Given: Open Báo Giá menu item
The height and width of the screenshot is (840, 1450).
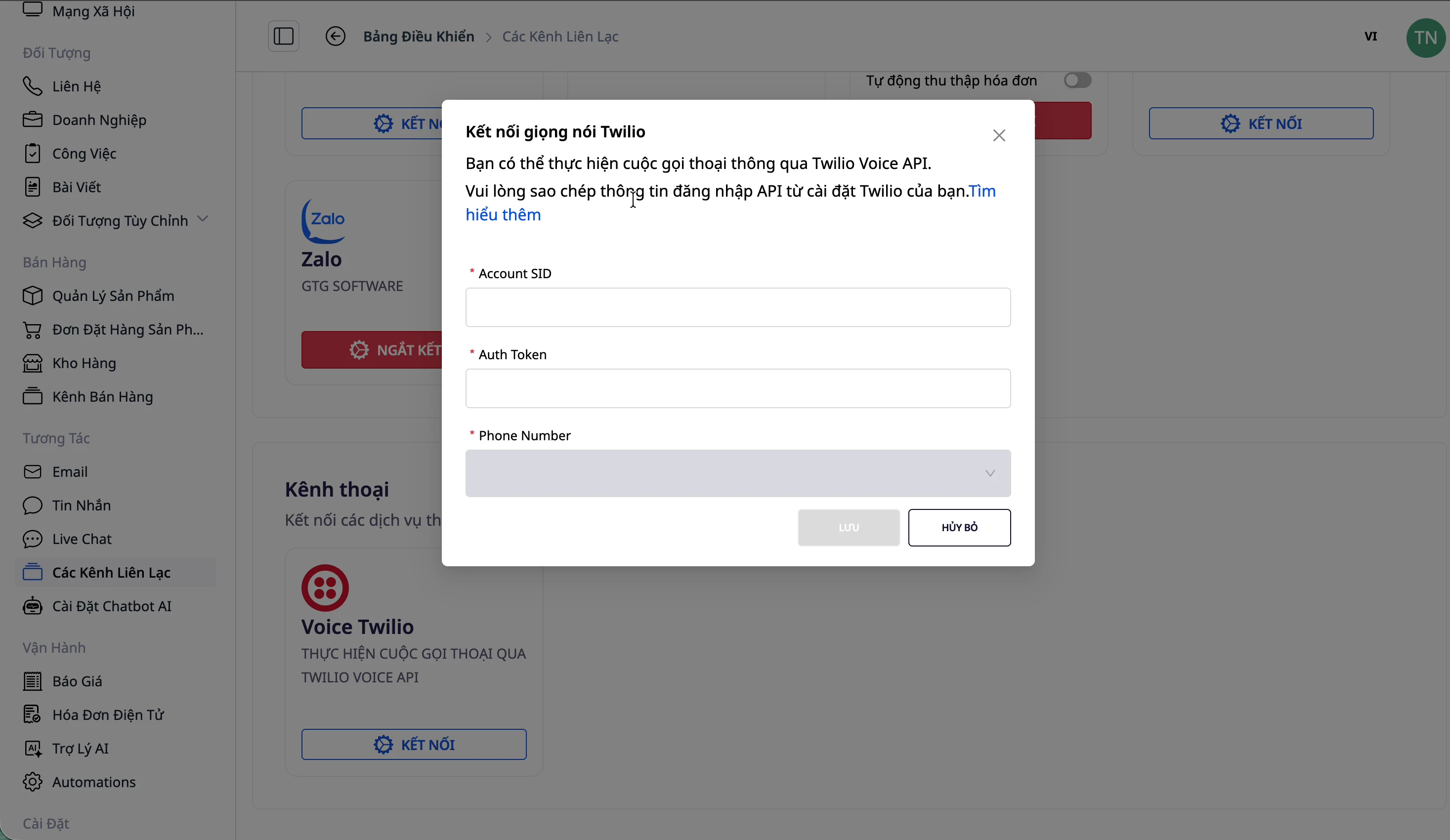Looking at the screenshot, I should pyautogui.click(x=77, y=681).
